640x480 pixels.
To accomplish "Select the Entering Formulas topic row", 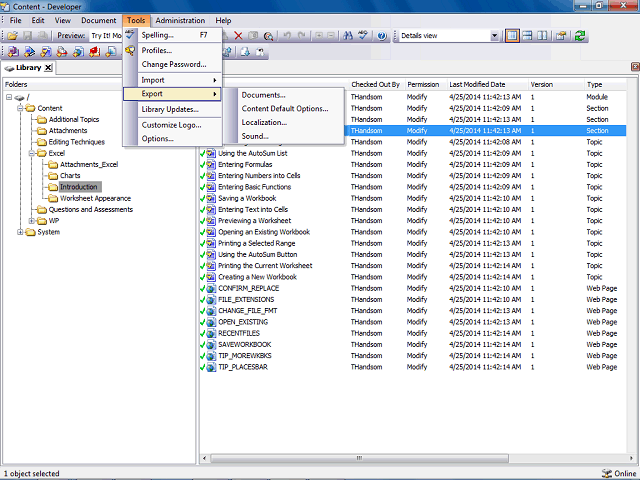I will tap(413, 164).
